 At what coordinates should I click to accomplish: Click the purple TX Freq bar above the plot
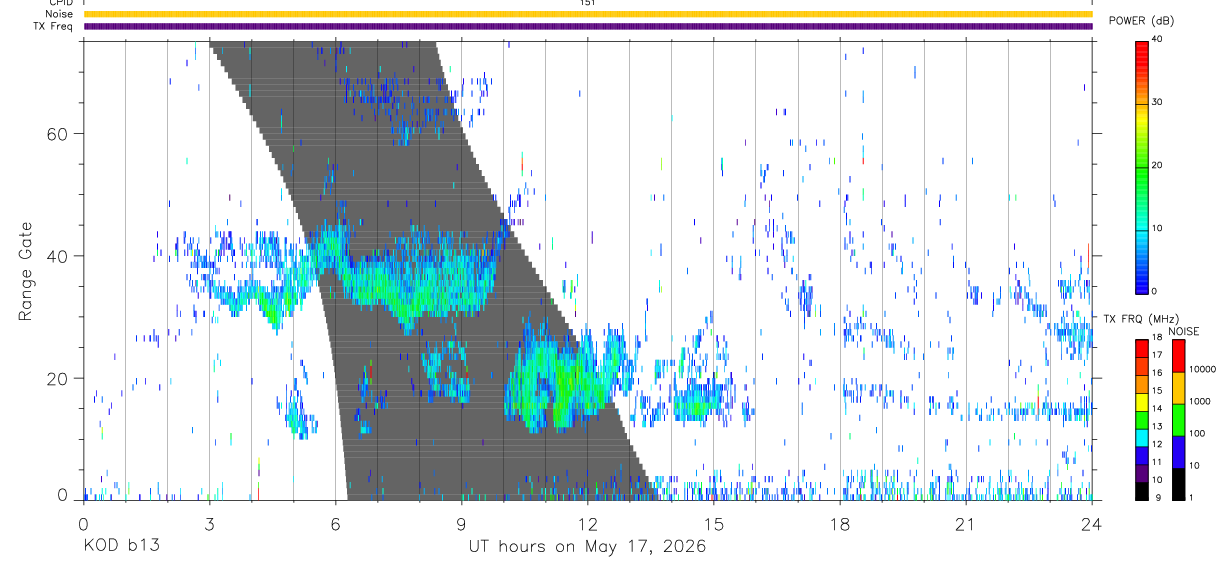(x=588, y=26)
